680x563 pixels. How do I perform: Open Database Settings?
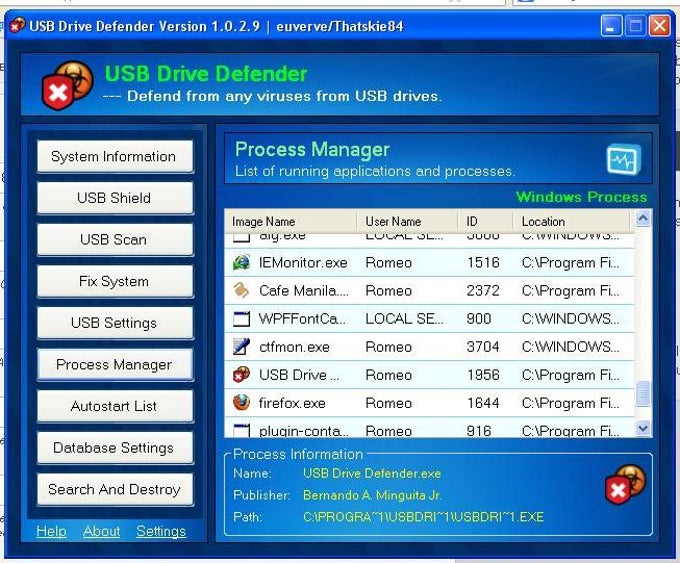115,448
